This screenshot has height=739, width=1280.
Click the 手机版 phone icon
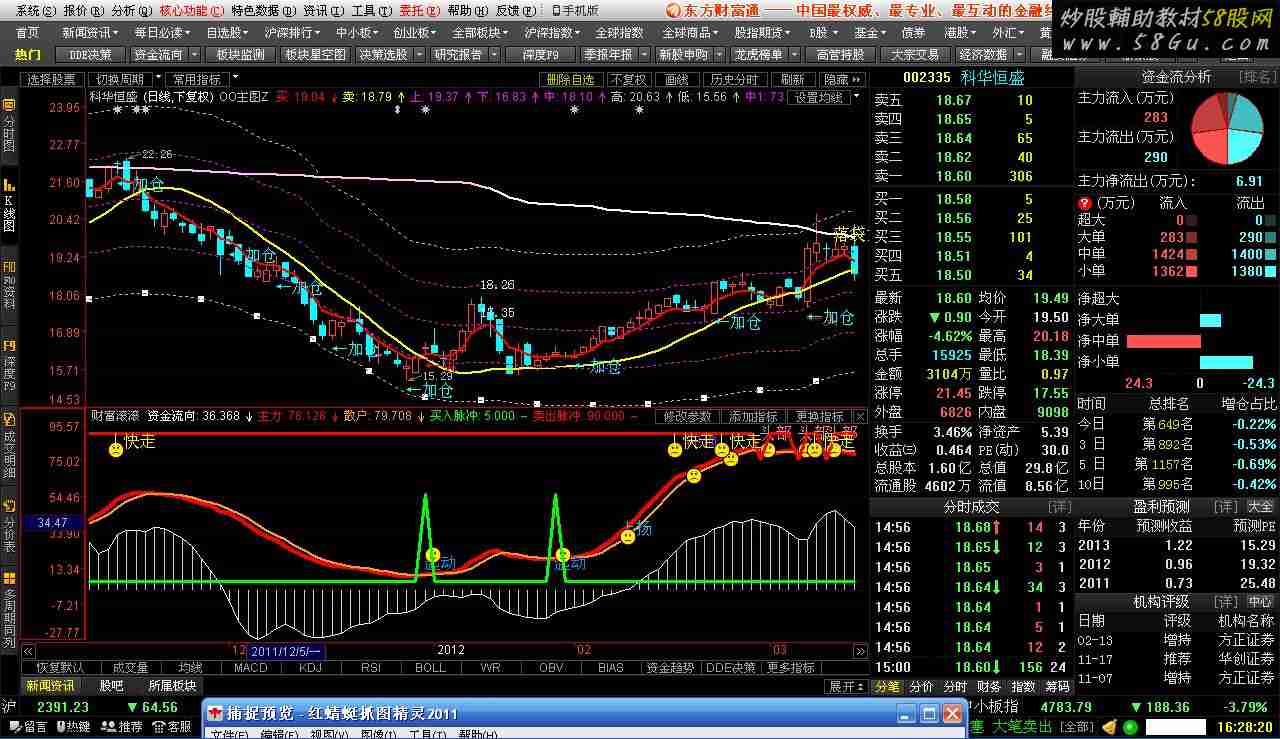coord(556,10)
